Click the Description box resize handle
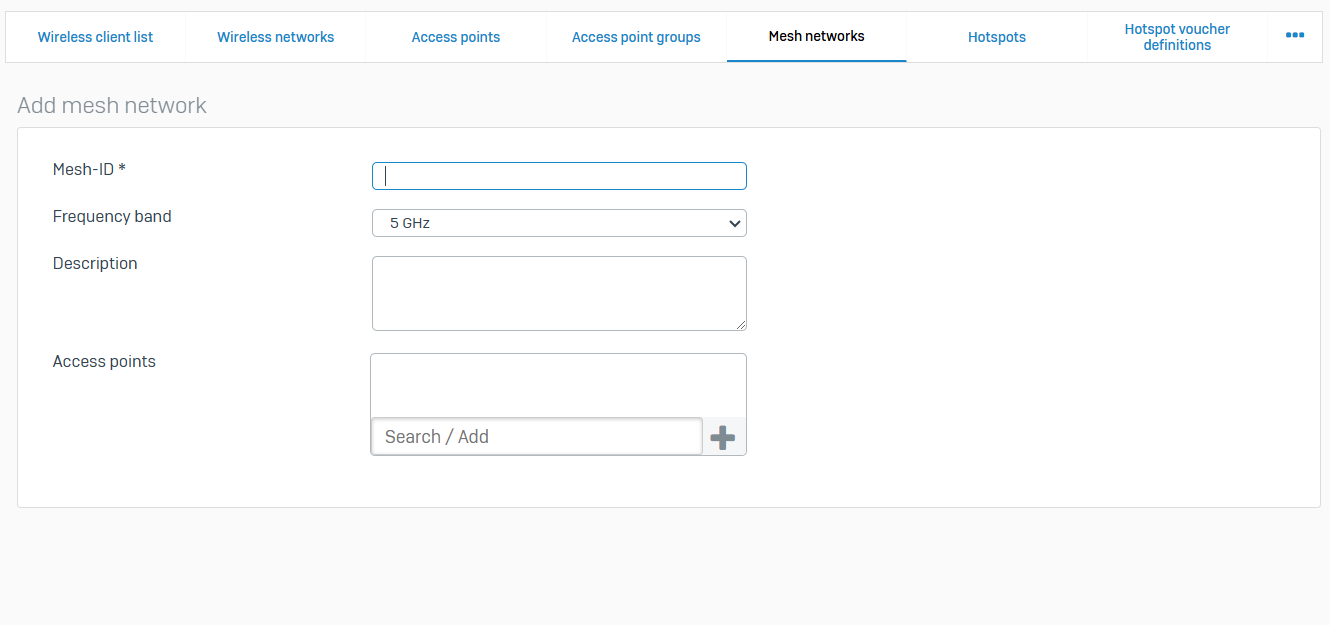Screen dimensions: 1330x625 pyautogui.click(x=741, y=325)
